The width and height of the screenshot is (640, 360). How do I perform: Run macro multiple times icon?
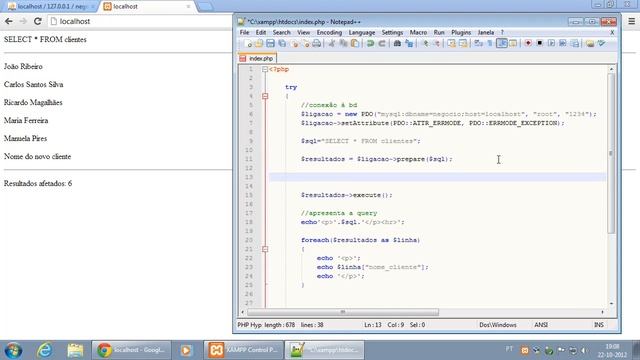click(563, 43)
